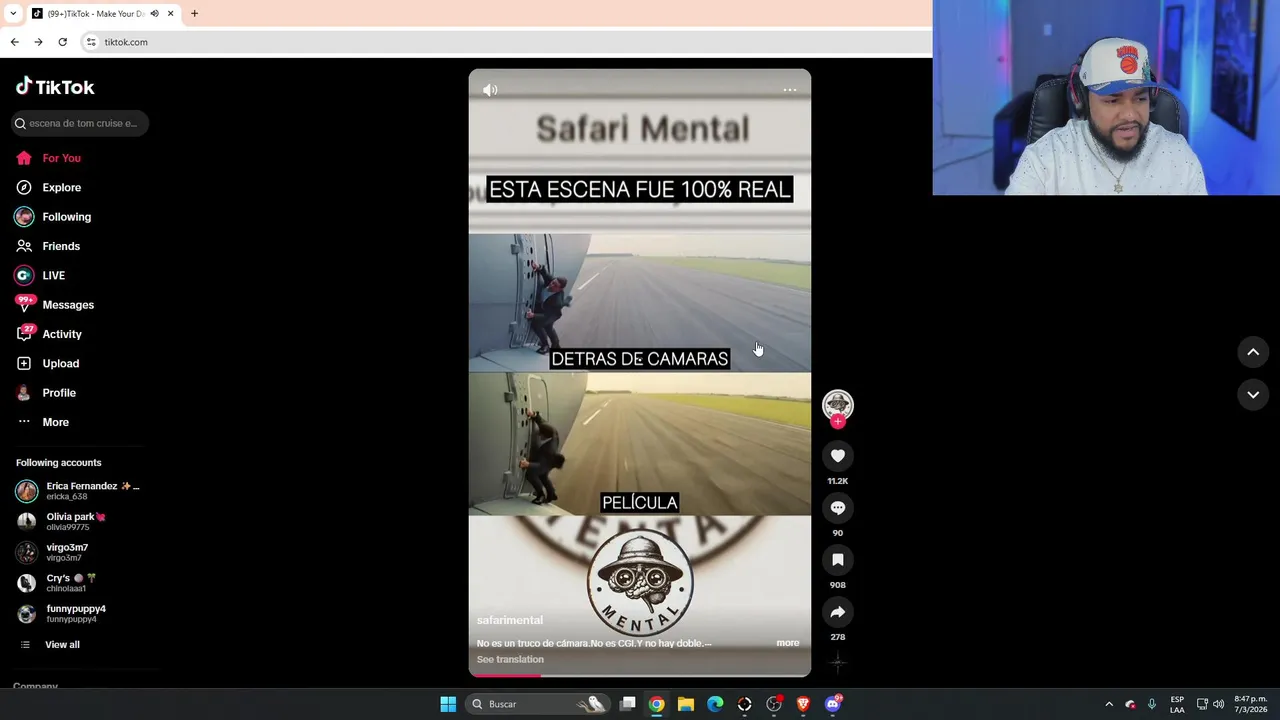Open Messages with 99+ badge
The height and width of the screenshot is (720, 1280).
pyautogui.click(x=54, y=305)
